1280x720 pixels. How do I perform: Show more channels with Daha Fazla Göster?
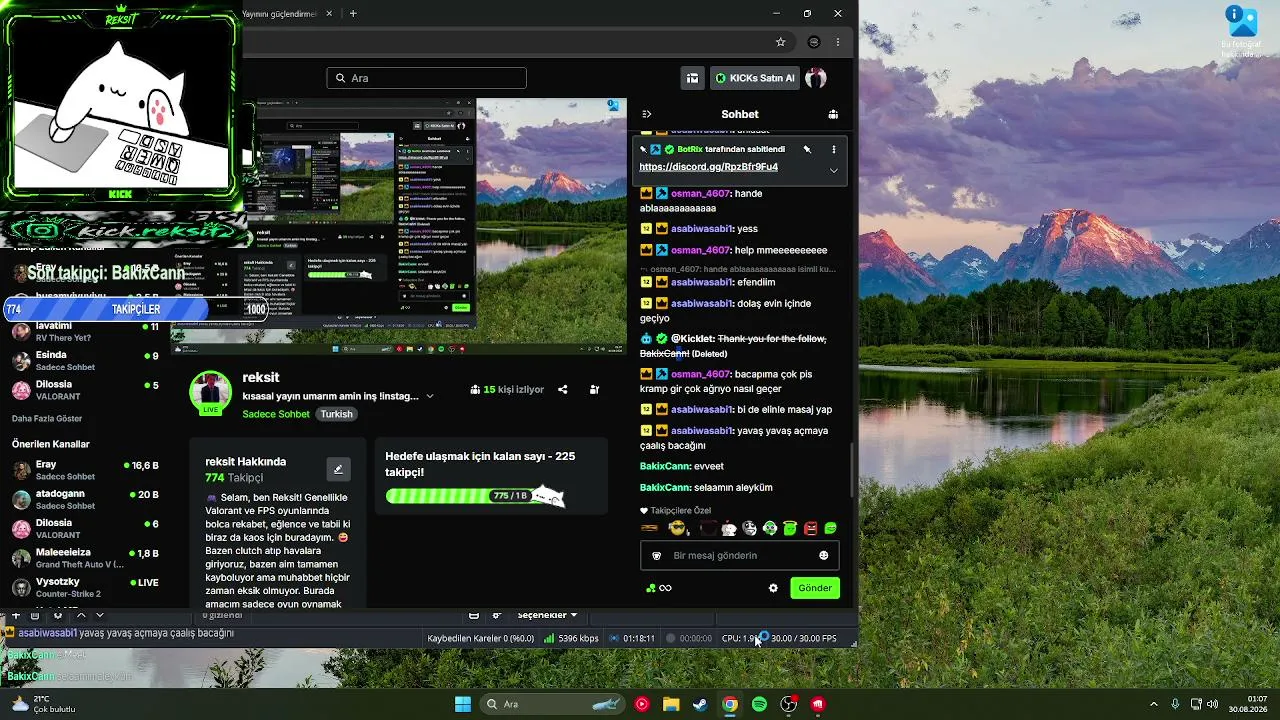[47, 418]
